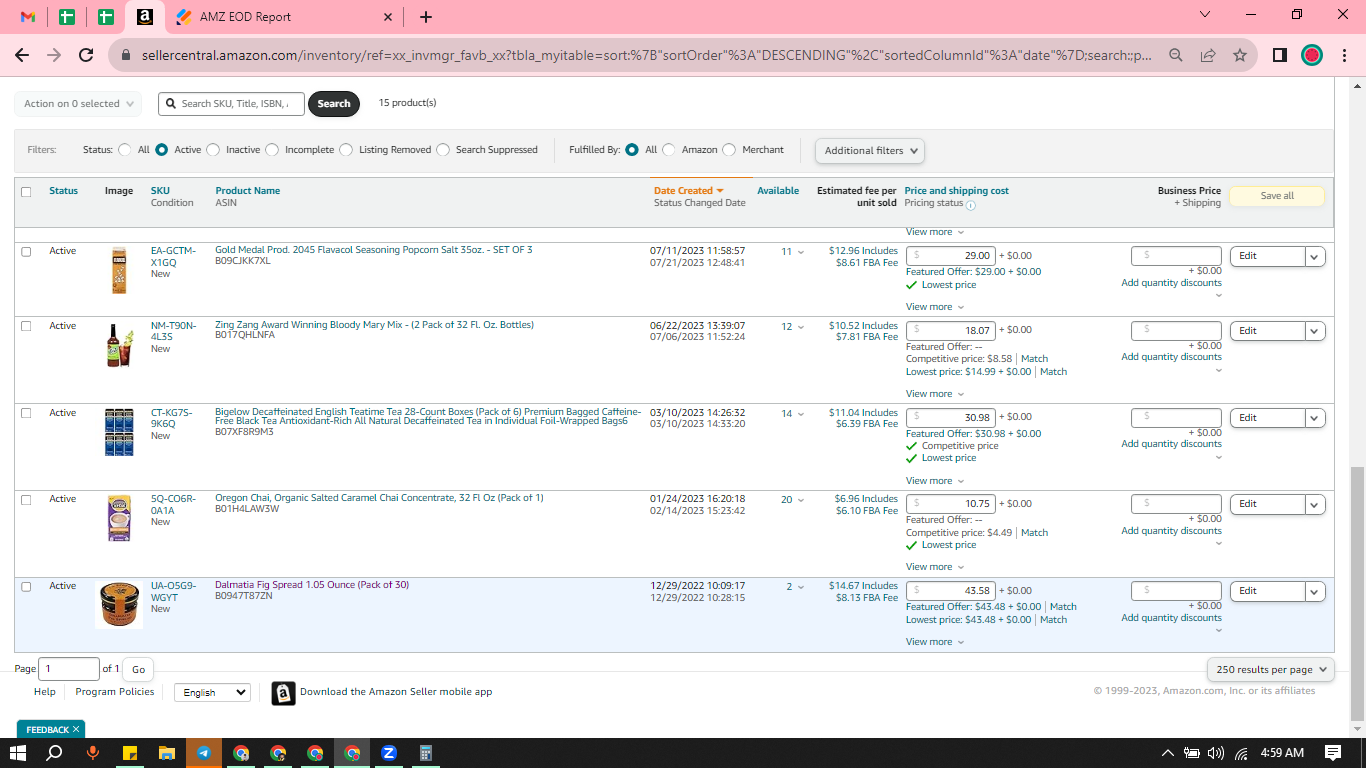Viewport: 1366px width, 768px height.
Task: Open the Program Policies footer link
Action: (x=115, y=692)
